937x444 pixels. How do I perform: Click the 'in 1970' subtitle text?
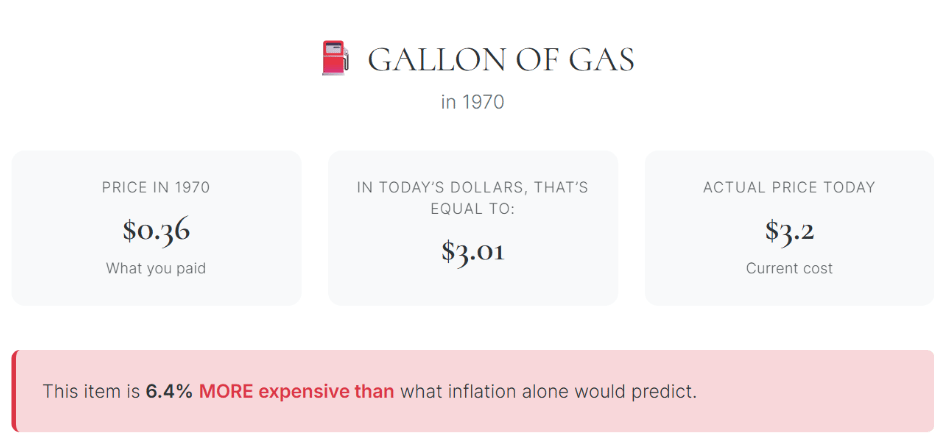pyautogui.click(x=472, y=102)
